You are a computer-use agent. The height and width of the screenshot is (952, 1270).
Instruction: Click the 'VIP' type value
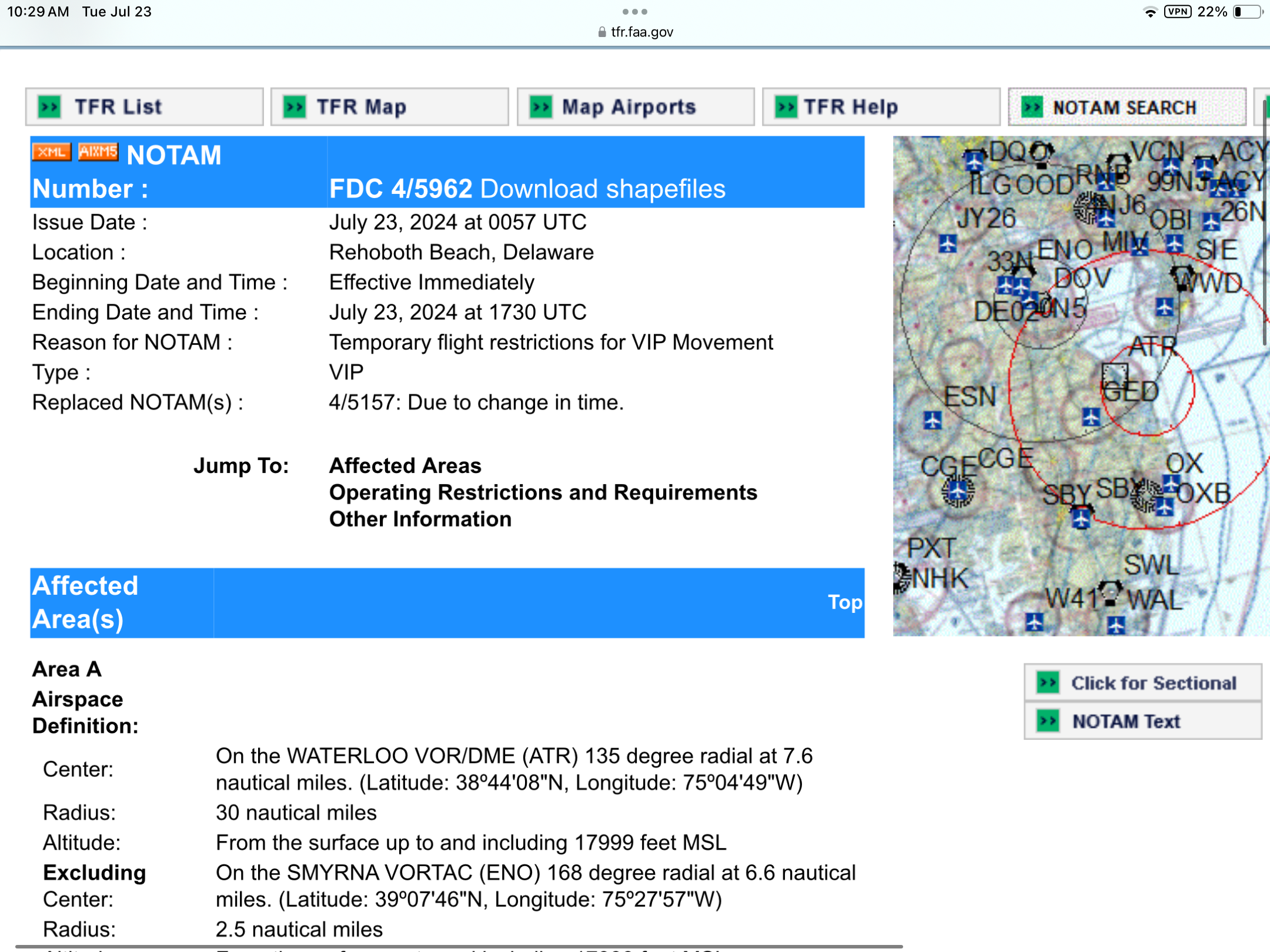[x=346, y=372]
